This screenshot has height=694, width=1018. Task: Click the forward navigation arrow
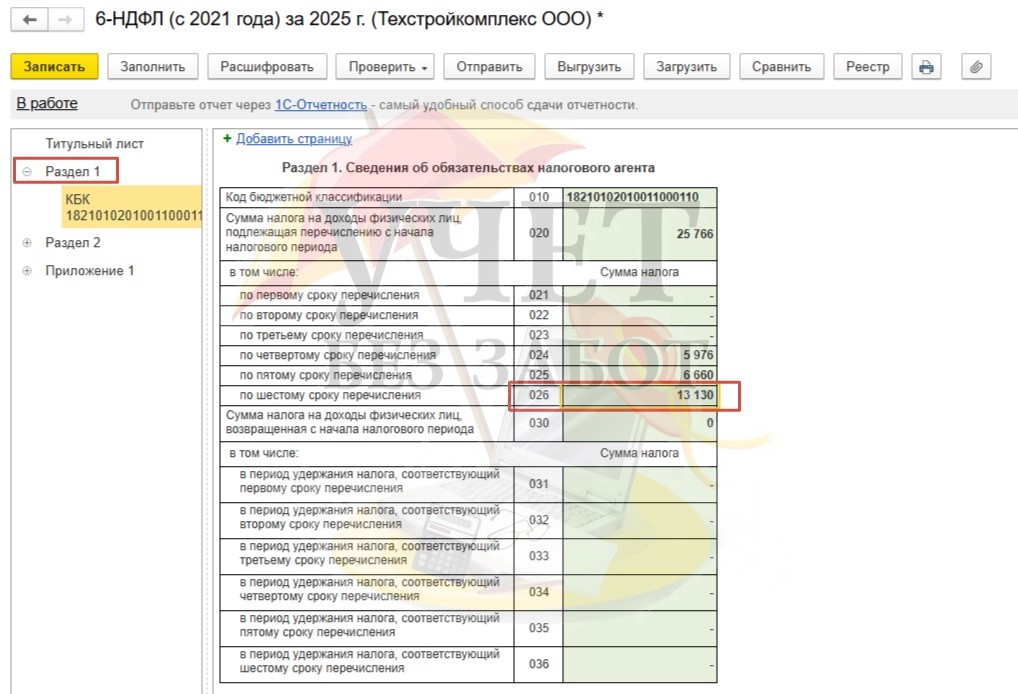point(64,20)
